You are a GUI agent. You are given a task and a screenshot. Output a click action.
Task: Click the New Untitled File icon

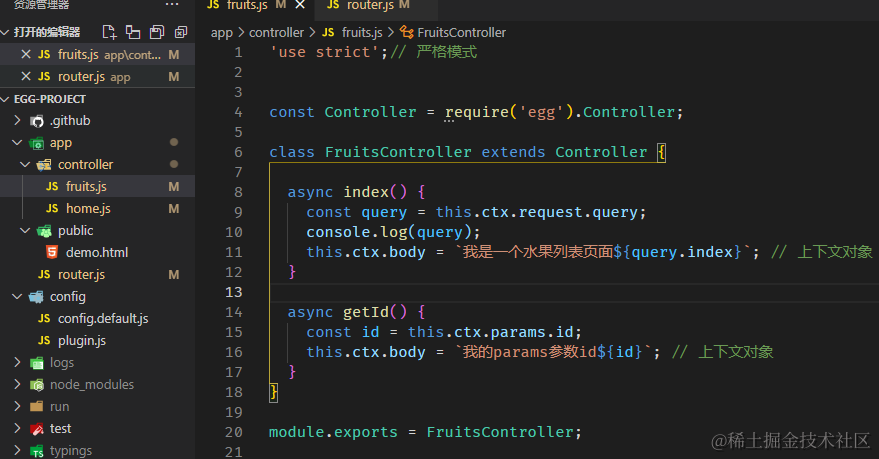click(x=109, y=32)
